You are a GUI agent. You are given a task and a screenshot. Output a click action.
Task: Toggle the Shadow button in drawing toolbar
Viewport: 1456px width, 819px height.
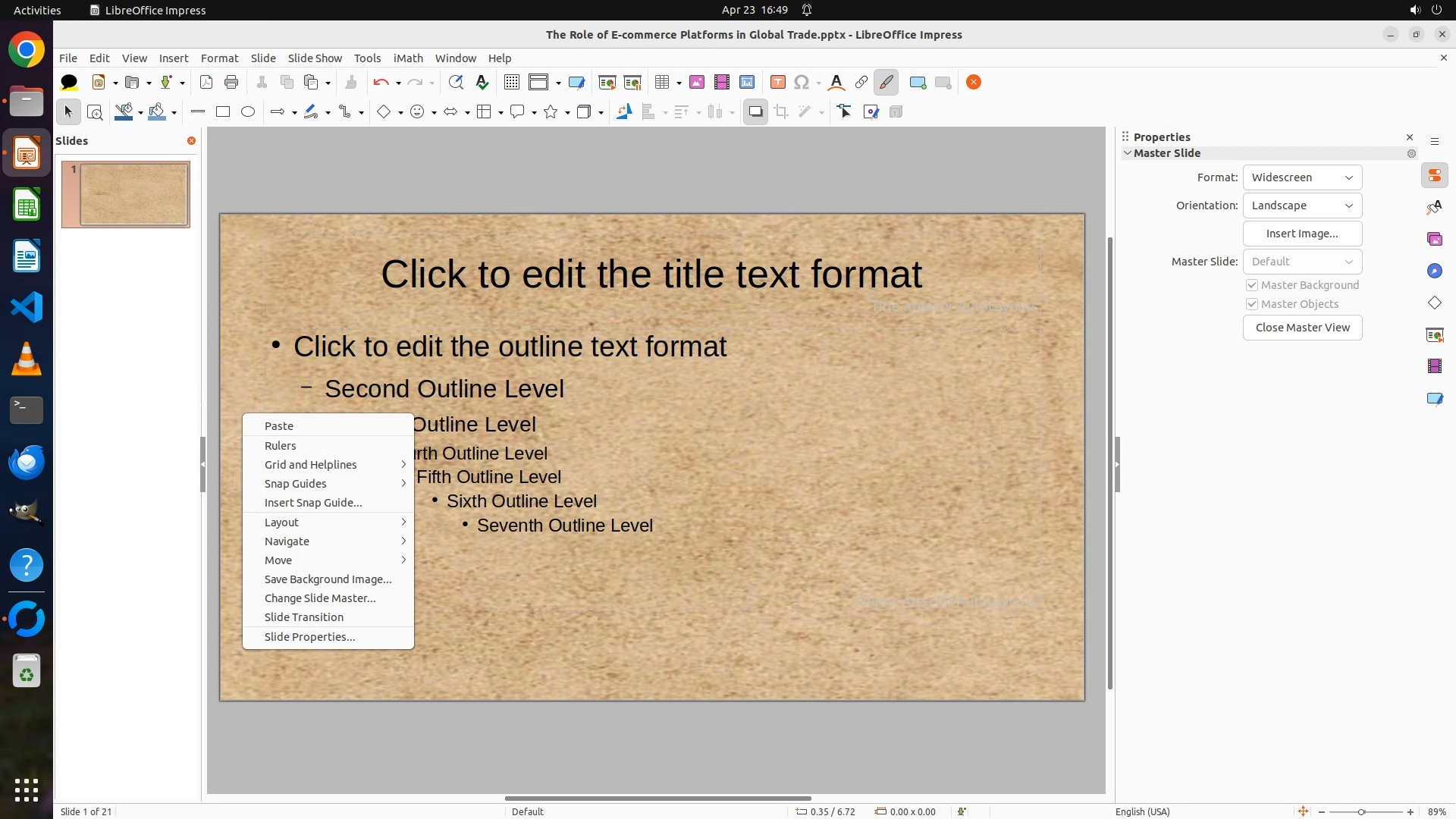[x=755, y=112]
